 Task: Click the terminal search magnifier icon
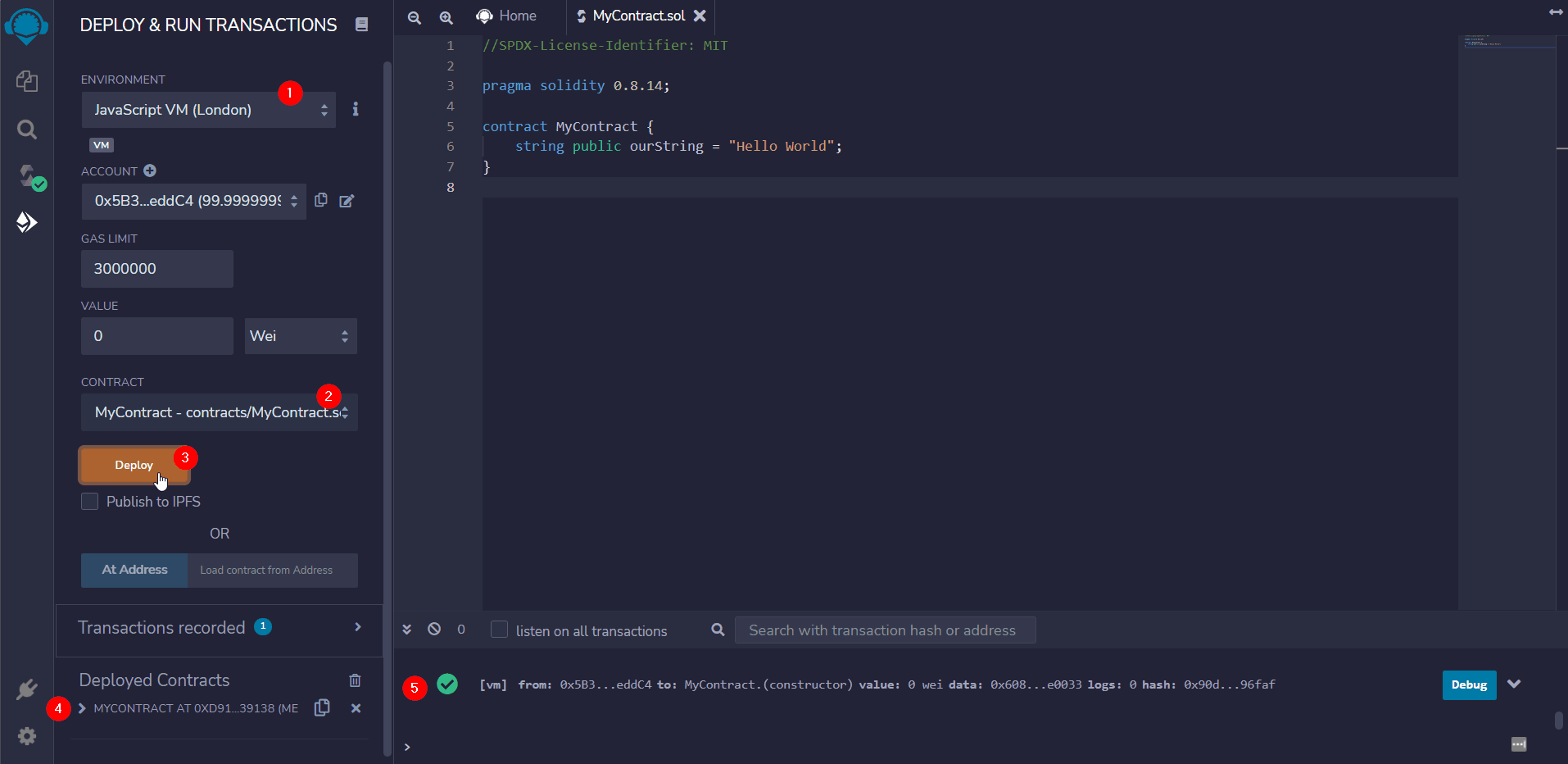click(x=718, y=630)
